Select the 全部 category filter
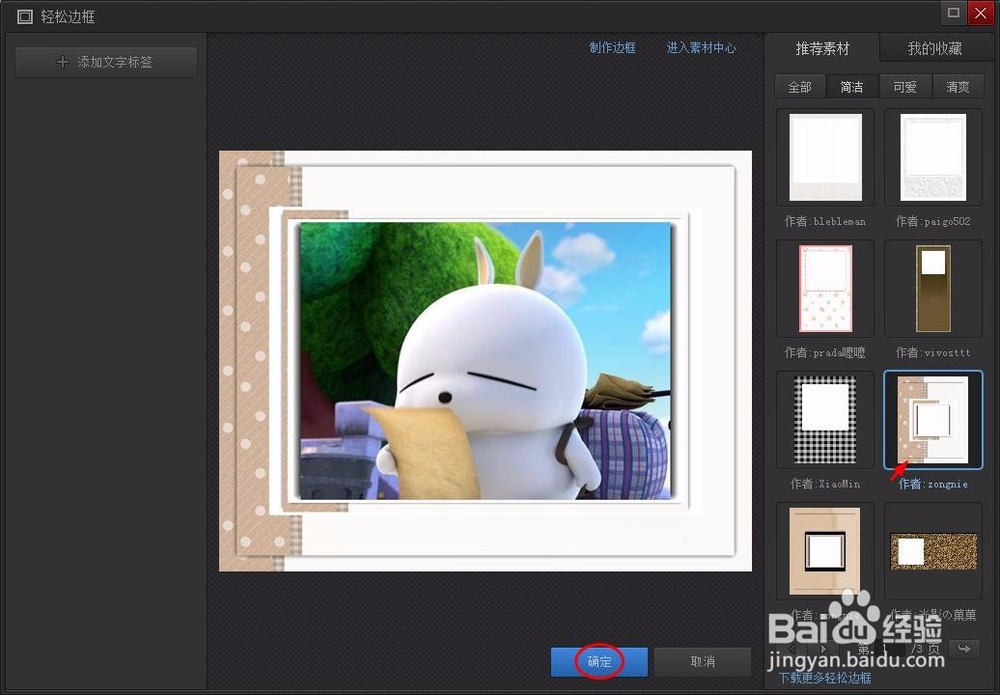The height and width of the screenshot is (695, 1000). 800,87
